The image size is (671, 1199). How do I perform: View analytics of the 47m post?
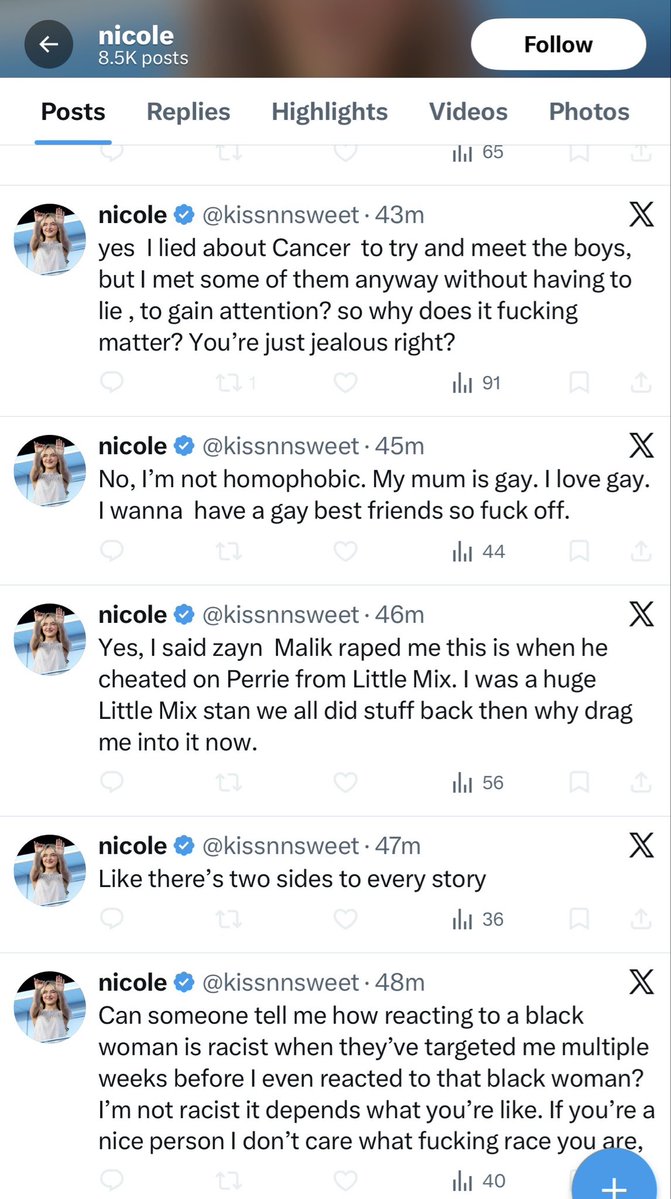(x=478, y=919)
